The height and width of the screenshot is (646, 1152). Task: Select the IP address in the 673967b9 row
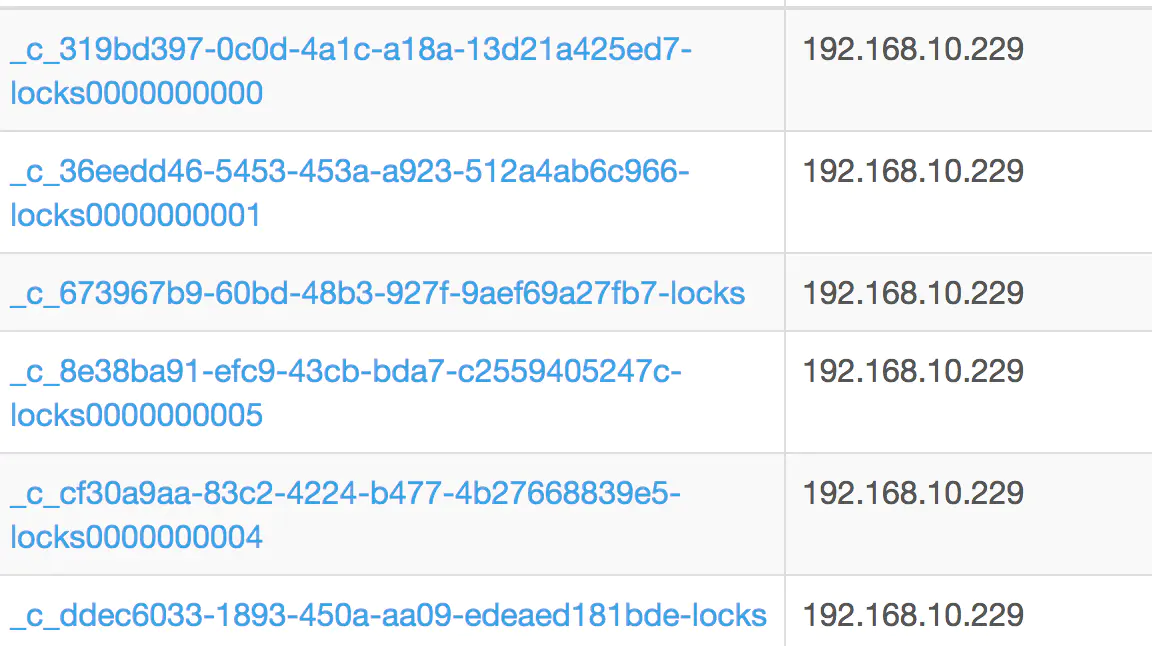tap(913, 293)
